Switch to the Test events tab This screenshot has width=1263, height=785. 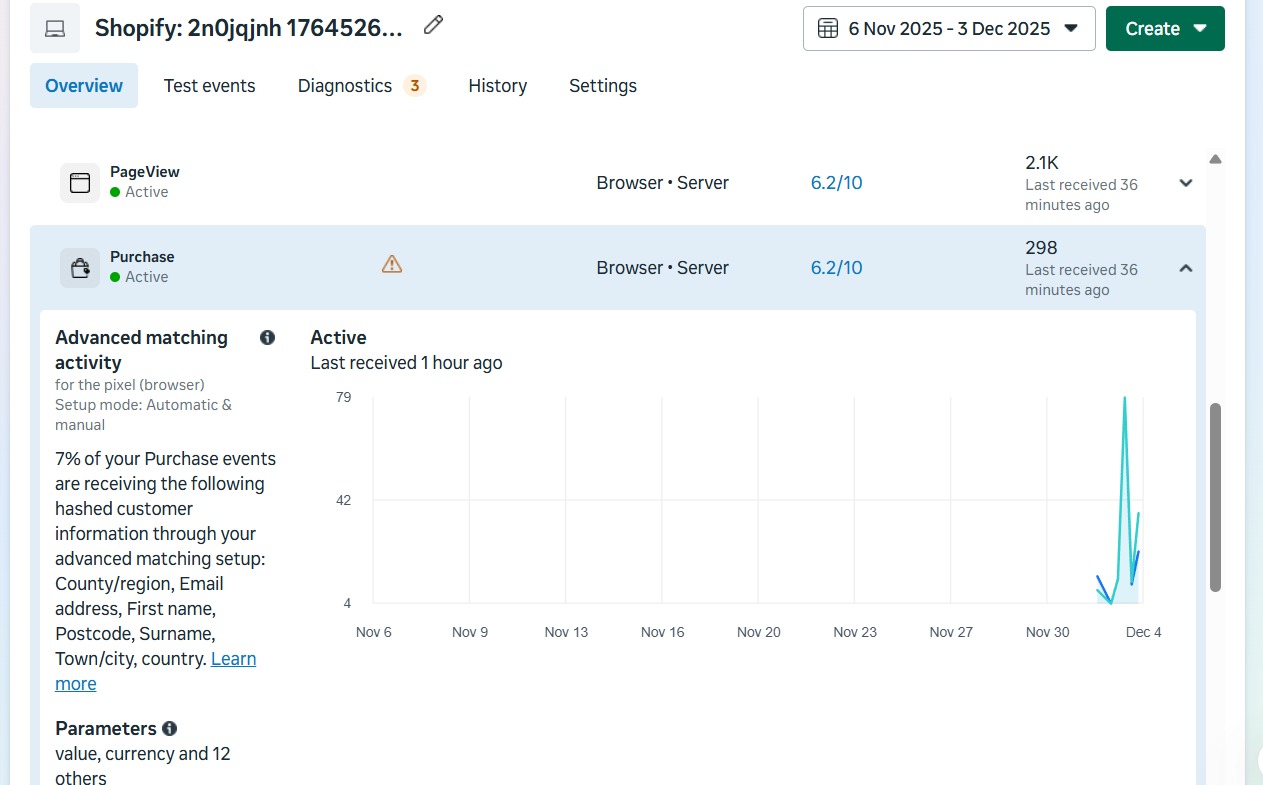click(x=209, y=86)
